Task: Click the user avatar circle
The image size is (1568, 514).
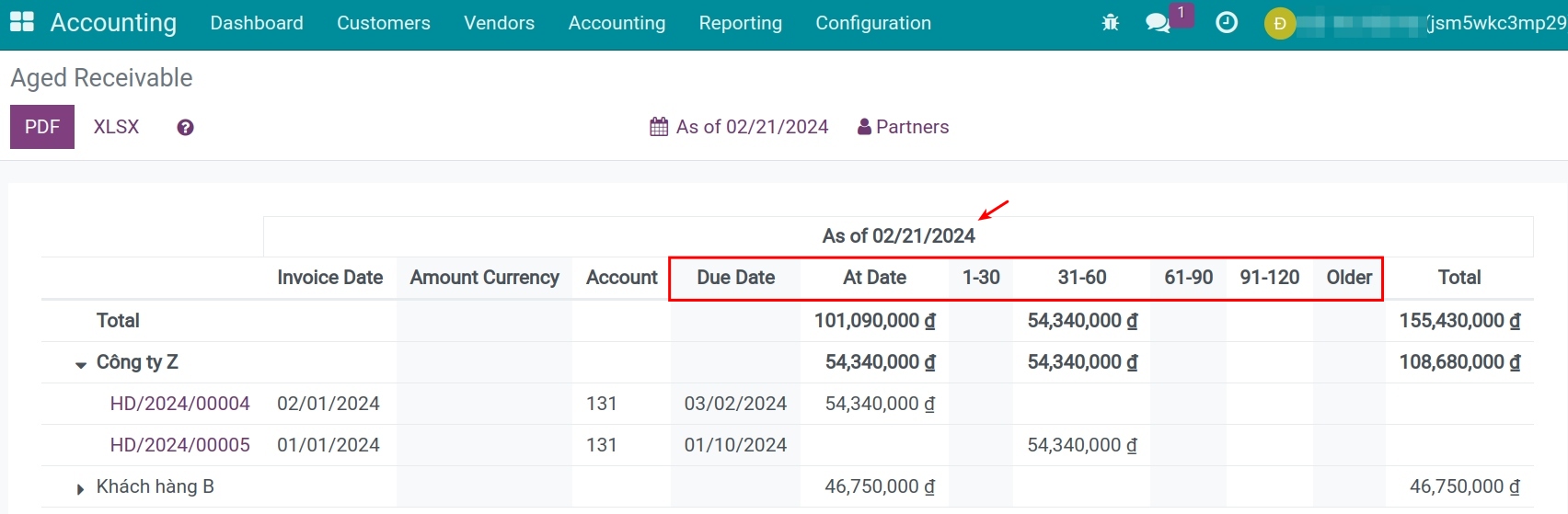Action: (x=1280, y=23)
